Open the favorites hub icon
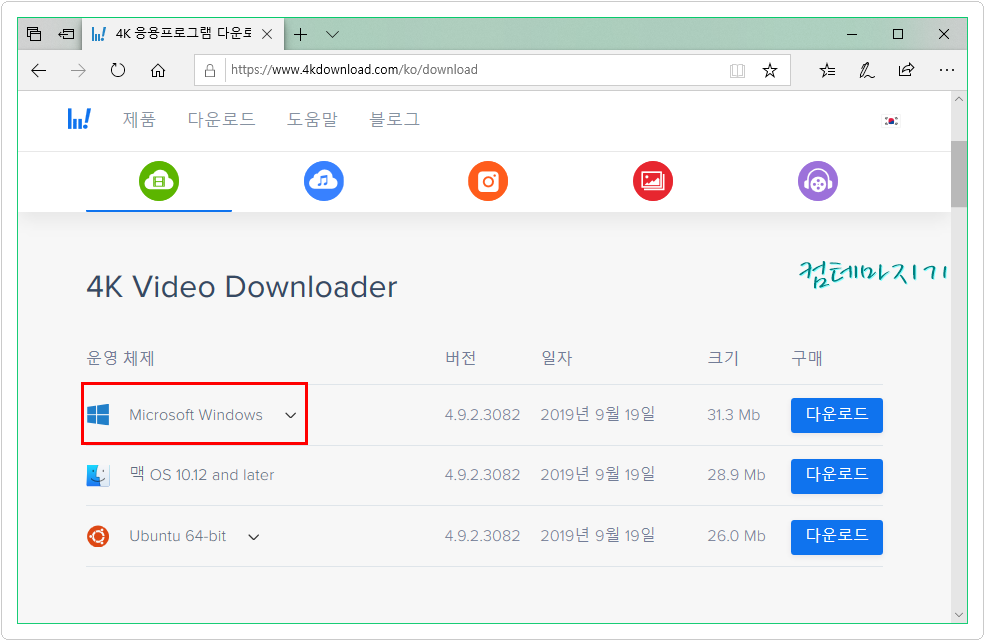Screen dimensions: 985x641 click(827, 70)
